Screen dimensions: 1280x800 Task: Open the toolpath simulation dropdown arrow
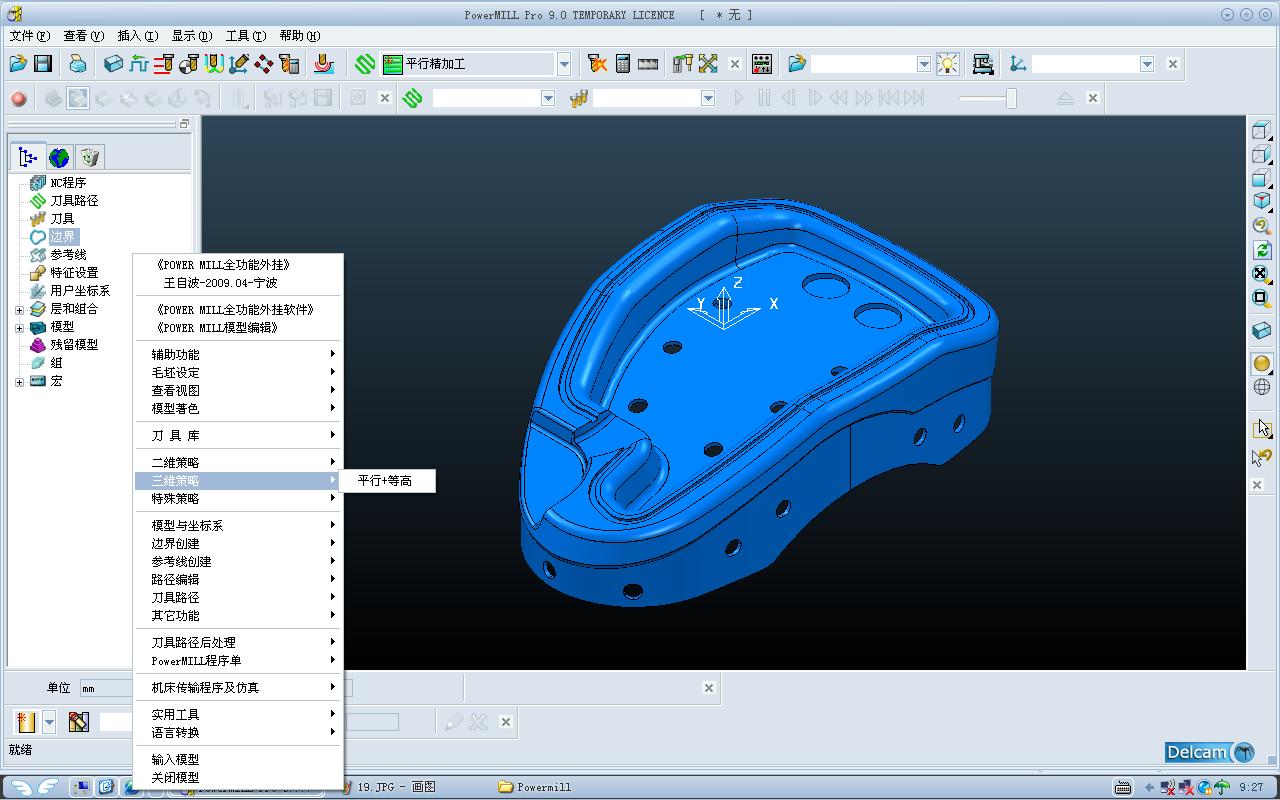548,98
